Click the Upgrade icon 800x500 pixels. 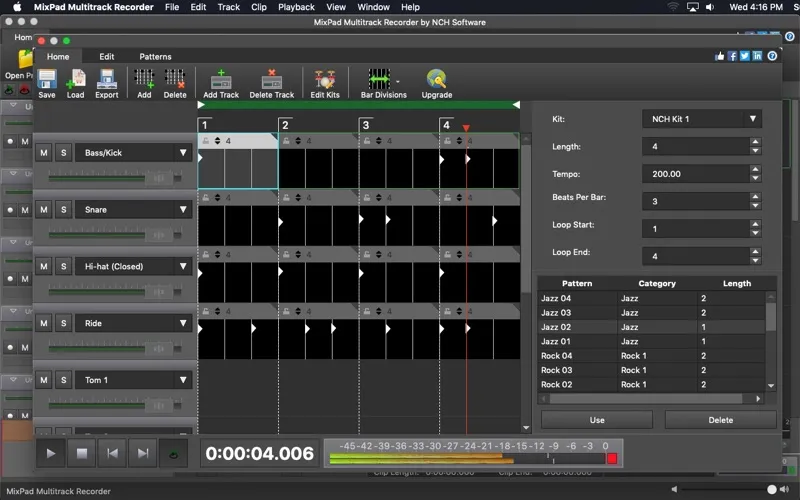[437, 83]
